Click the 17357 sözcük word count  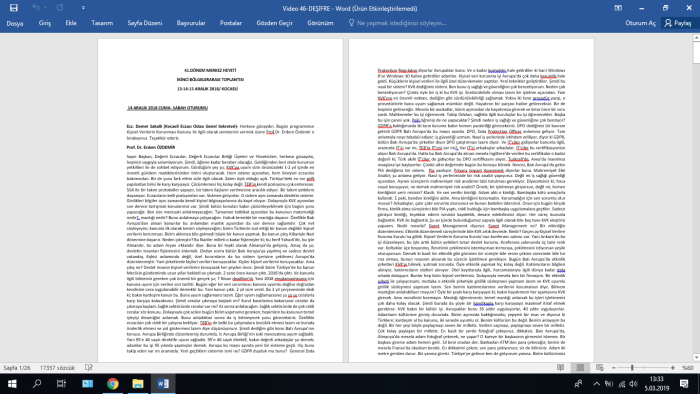coord(58,368)
